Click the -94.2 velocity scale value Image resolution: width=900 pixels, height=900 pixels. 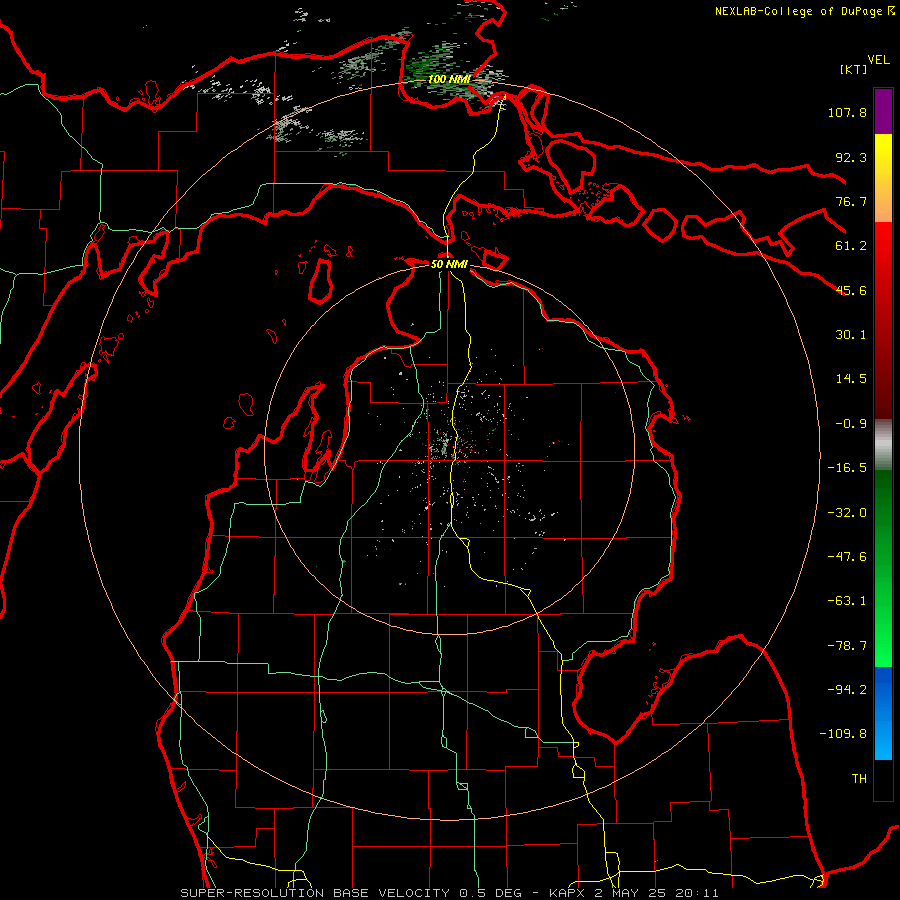847,690
